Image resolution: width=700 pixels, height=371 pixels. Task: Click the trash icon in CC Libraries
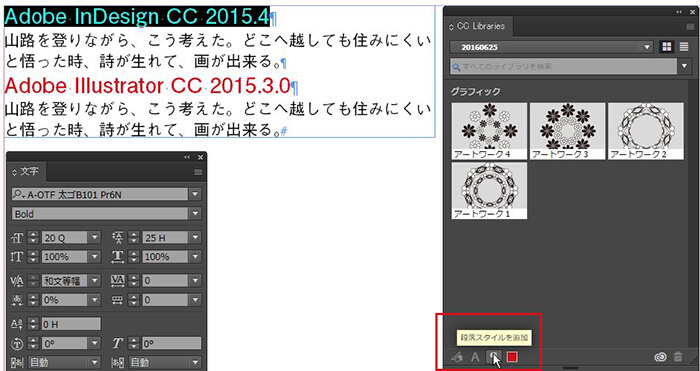click(x=678, y=357)
